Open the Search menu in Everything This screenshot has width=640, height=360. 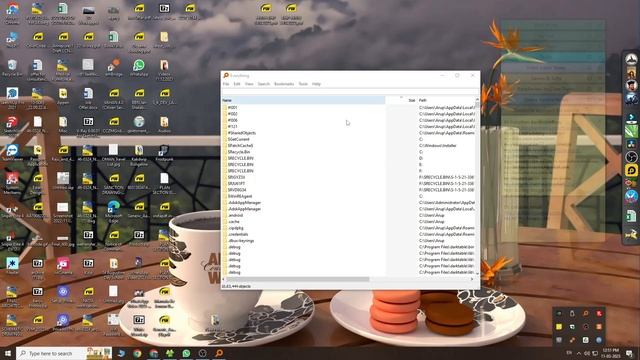click(x=264, y=84)
